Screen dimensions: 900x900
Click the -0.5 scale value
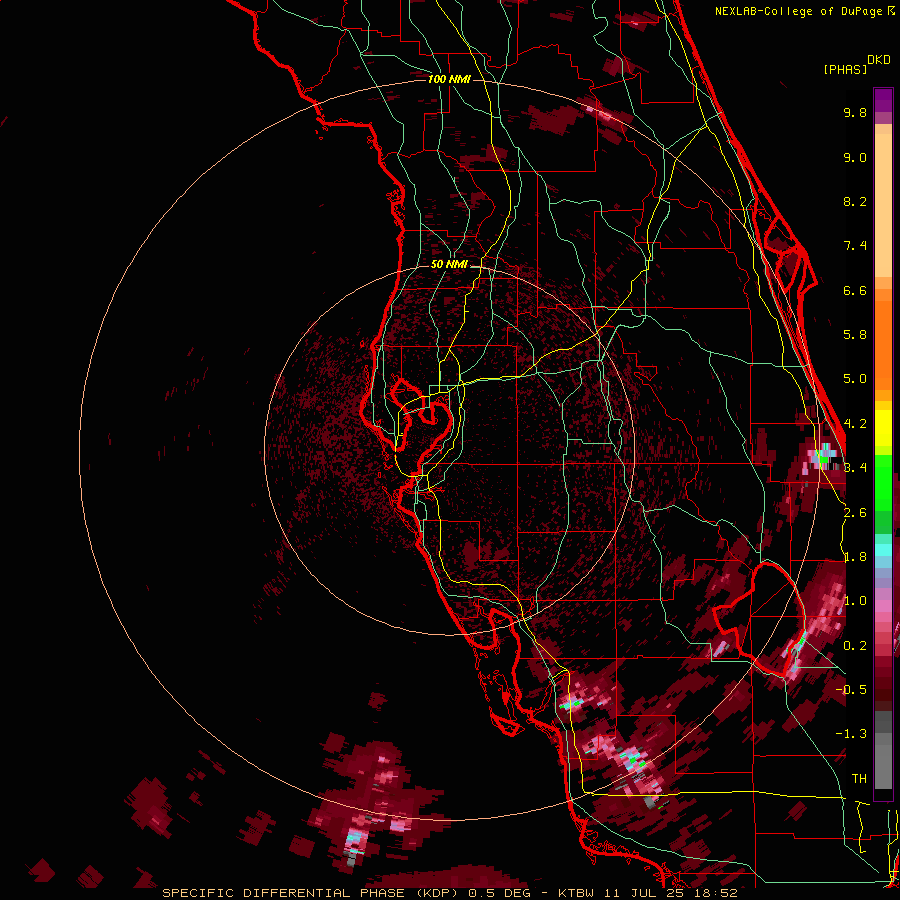[x=851, y=689]
